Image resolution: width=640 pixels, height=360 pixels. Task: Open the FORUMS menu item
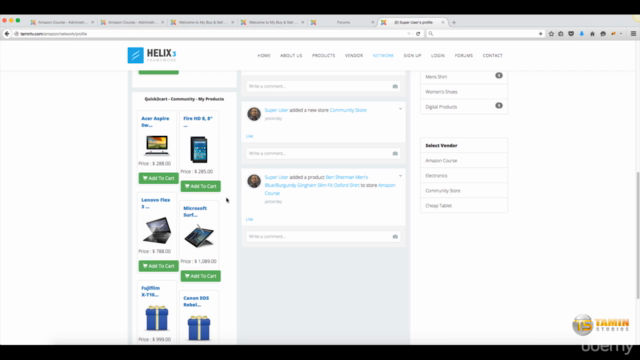464,56
